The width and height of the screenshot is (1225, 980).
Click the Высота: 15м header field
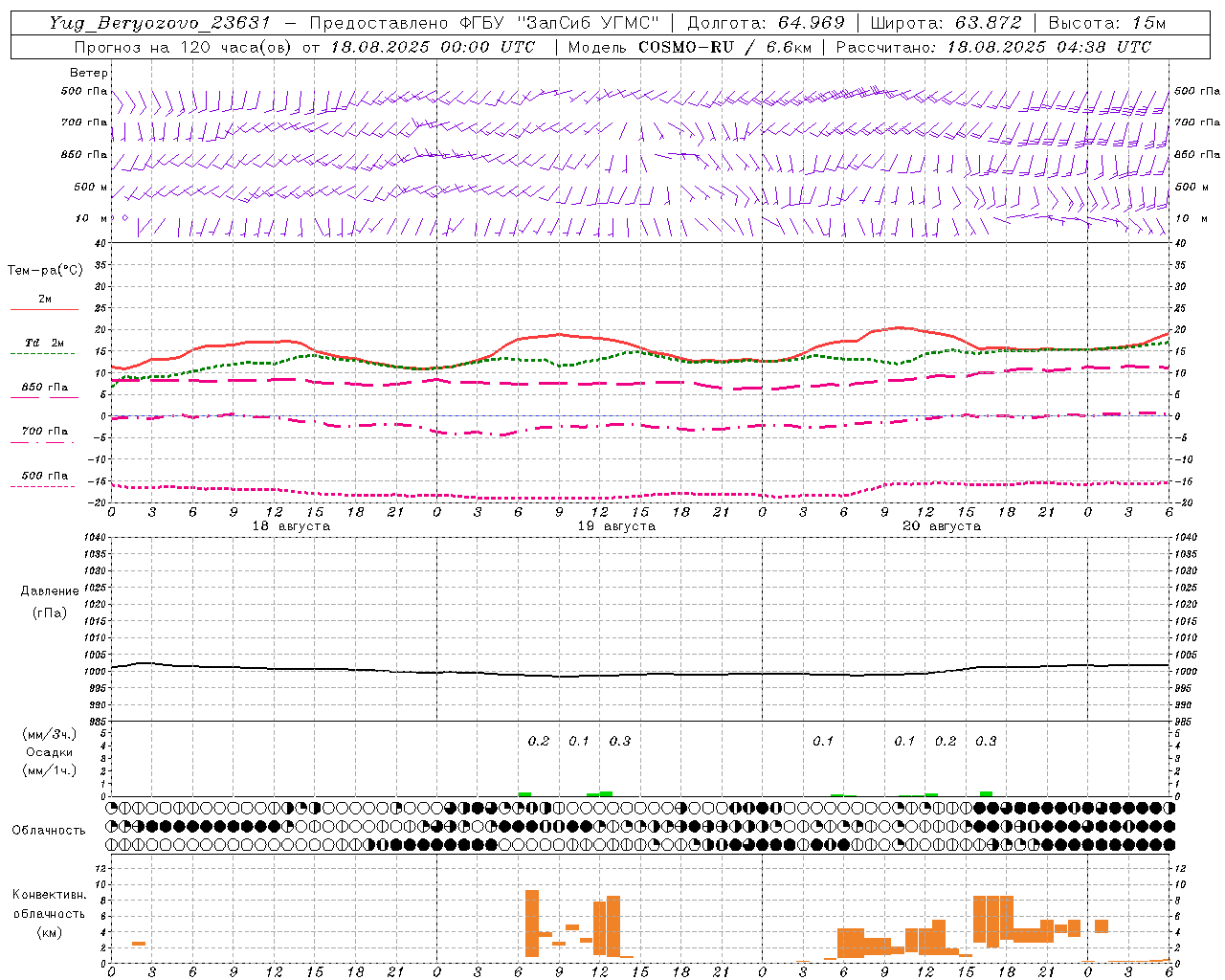tap(1107, 23)
